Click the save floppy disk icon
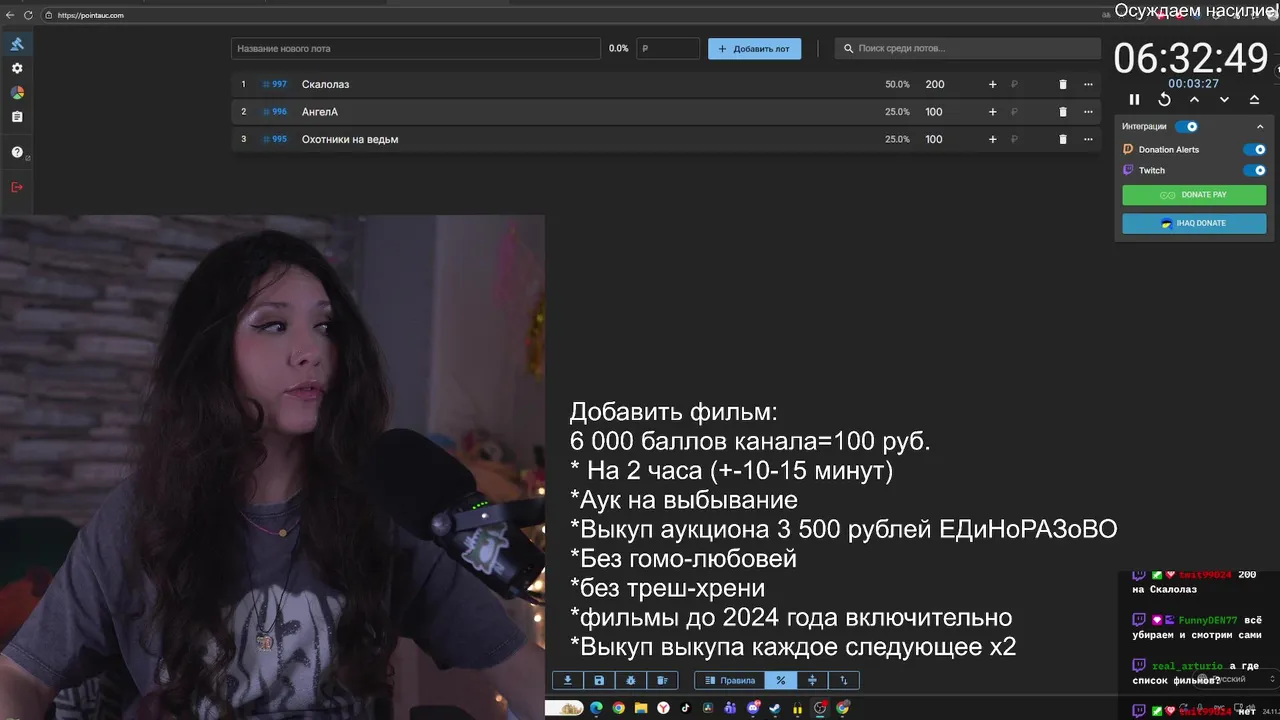This screenshot has height=720, width=1280. coord(599,680)
